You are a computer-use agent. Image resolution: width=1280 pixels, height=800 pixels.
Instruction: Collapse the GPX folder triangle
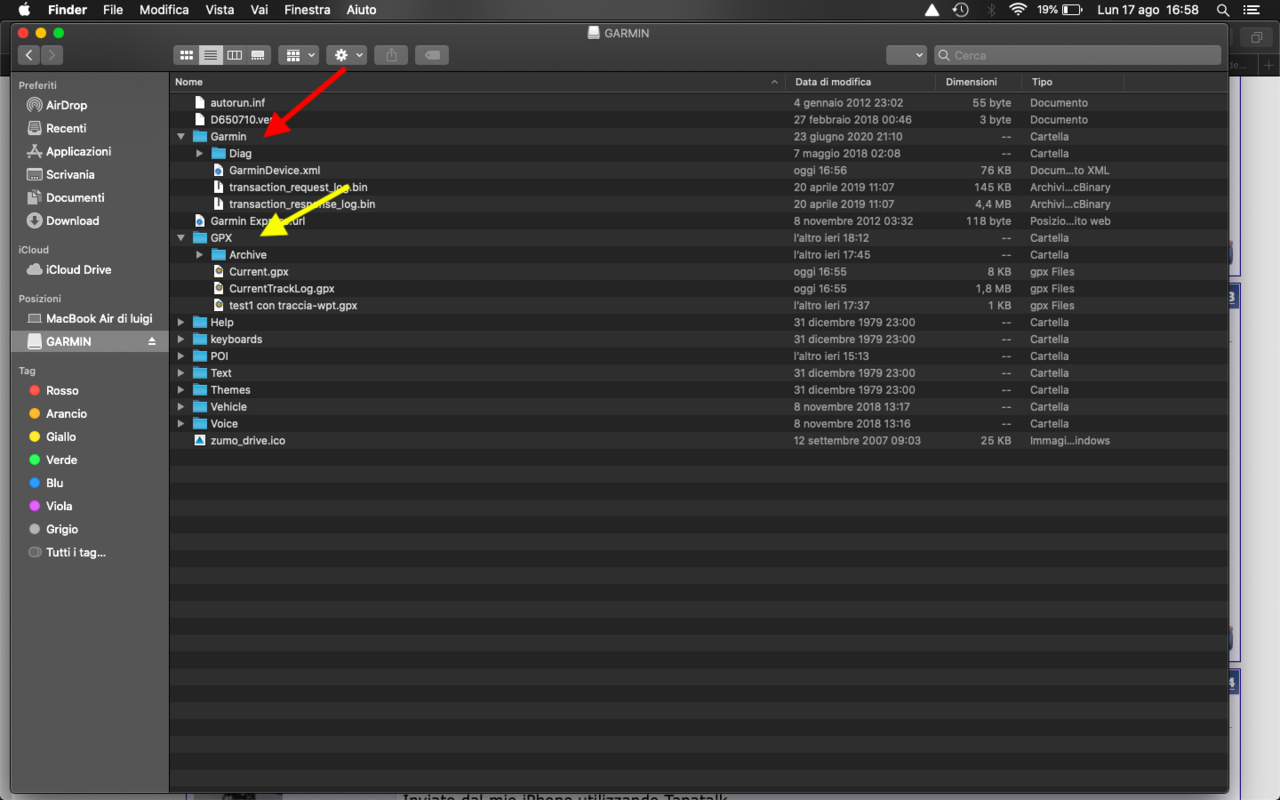pyautogui.click(x=181, y=238)
